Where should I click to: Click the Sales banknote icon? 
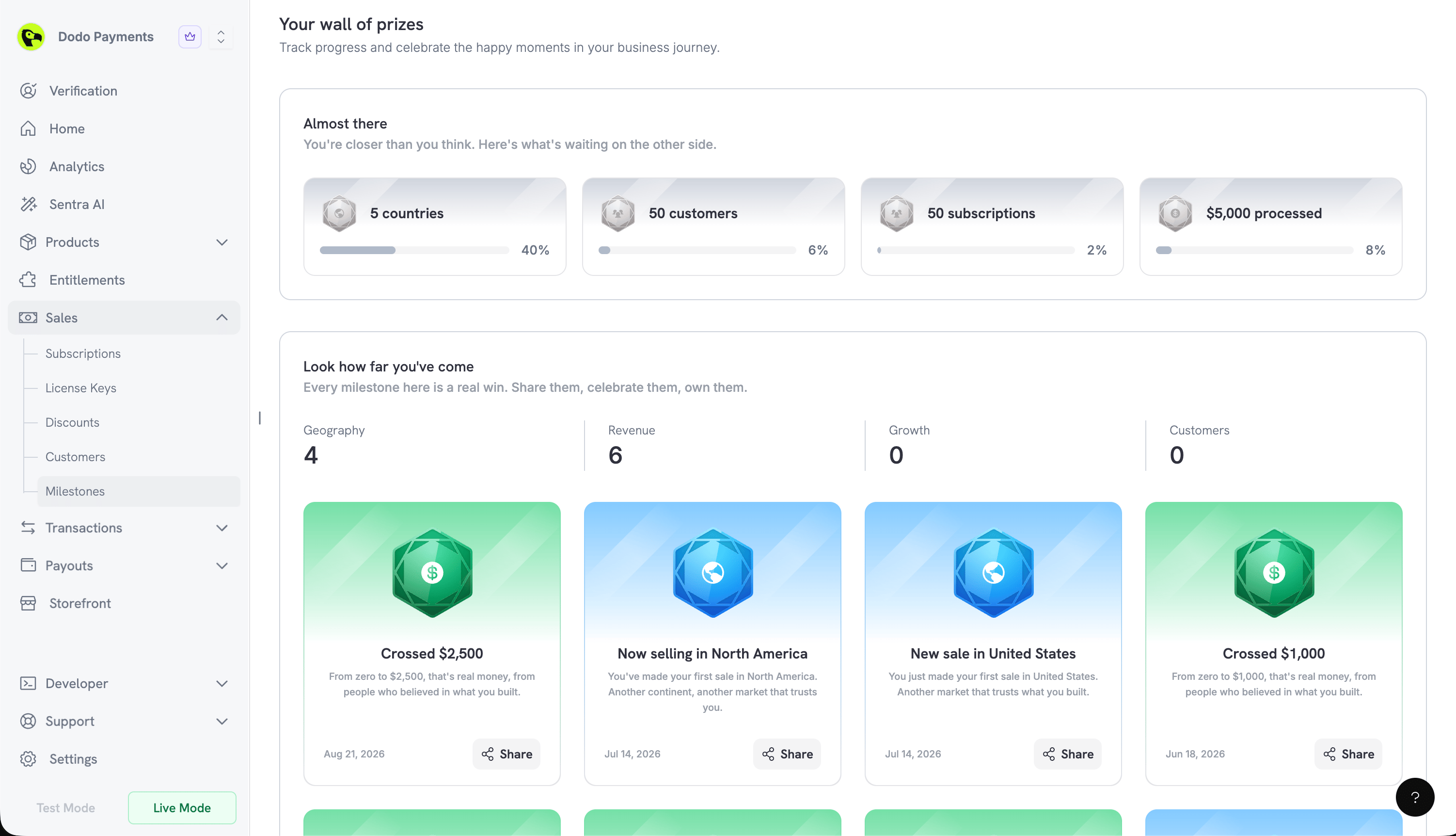tap(28, 318)
